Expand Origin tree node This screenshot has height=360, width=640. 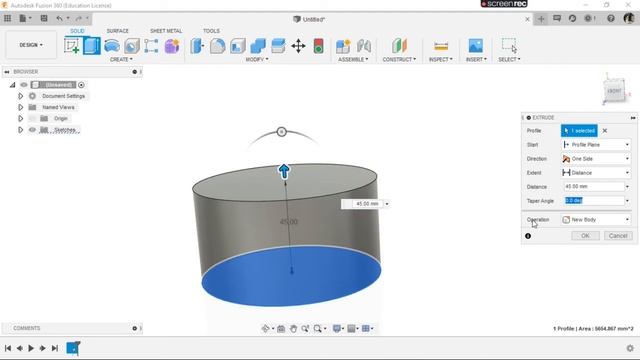20,118
